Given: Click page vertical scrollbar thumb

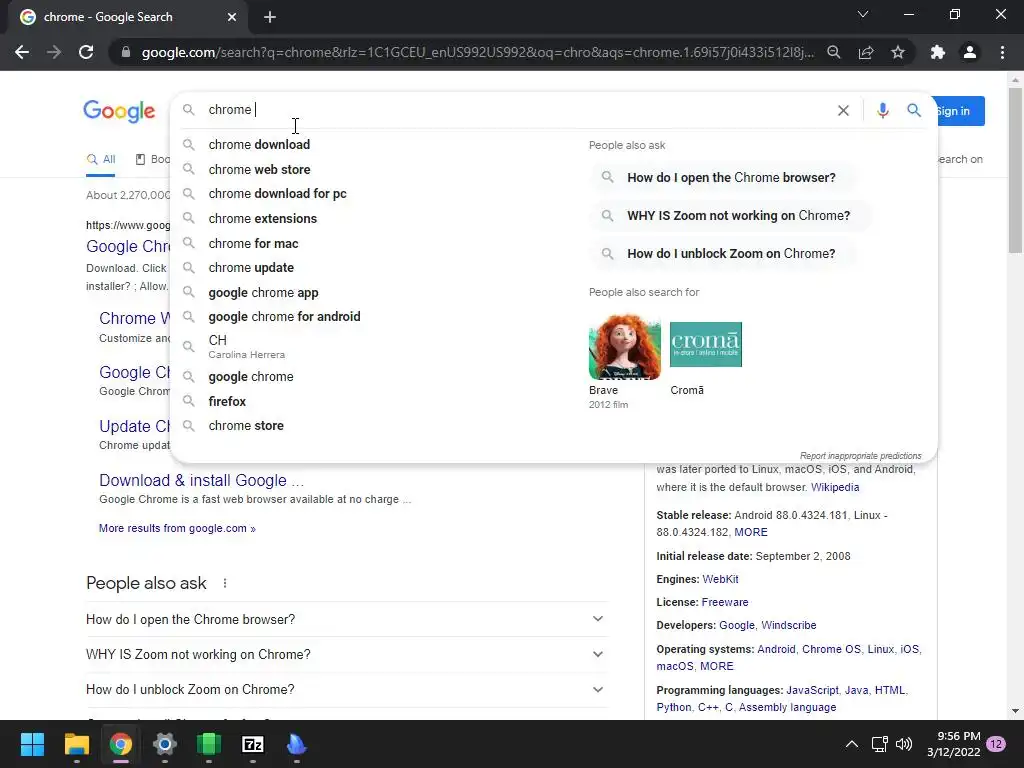Looking at the screenshot, I should pyautogui.click(x=1015, y=170).
